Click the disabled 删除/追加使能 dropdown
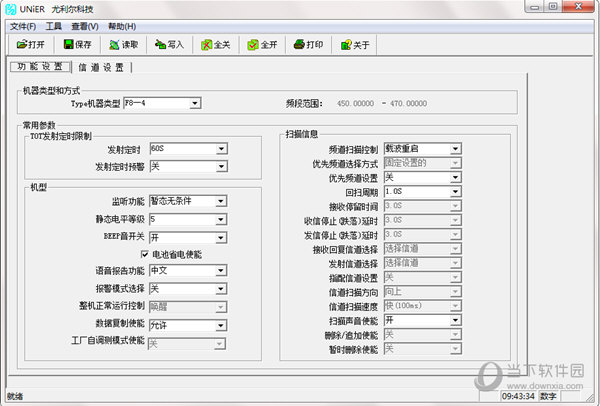 click(422, 334)
